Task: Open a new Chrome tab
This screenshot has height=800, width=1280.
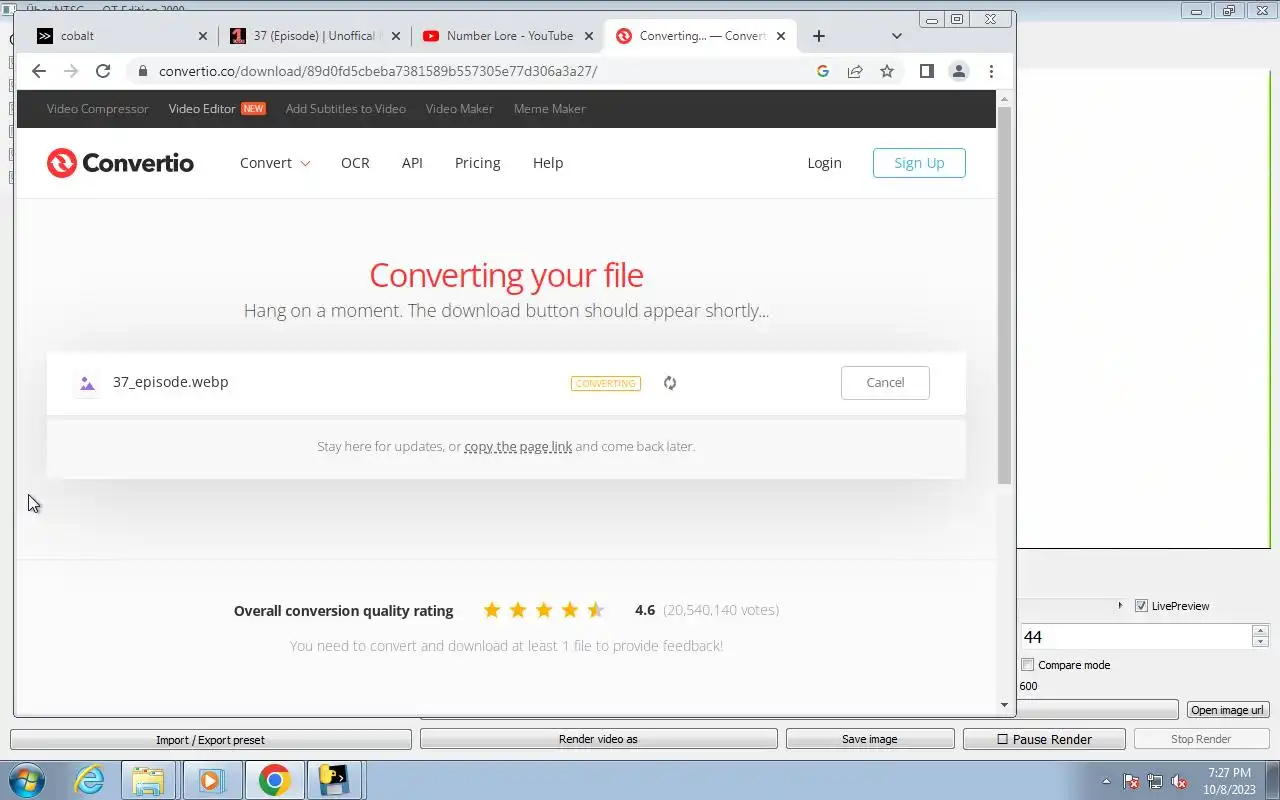Action: pyautogui.click(x=819, y=36)
